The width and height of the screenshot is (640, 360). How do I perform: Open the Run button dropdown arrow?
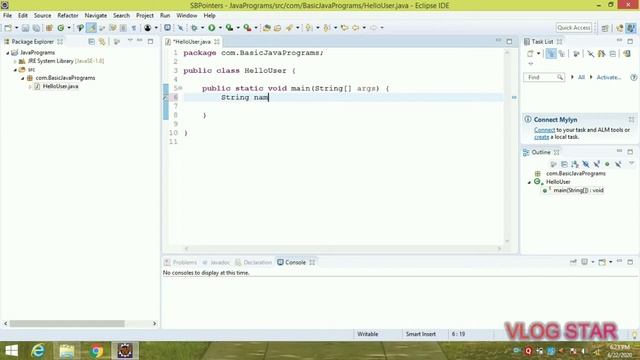[220, 28]
